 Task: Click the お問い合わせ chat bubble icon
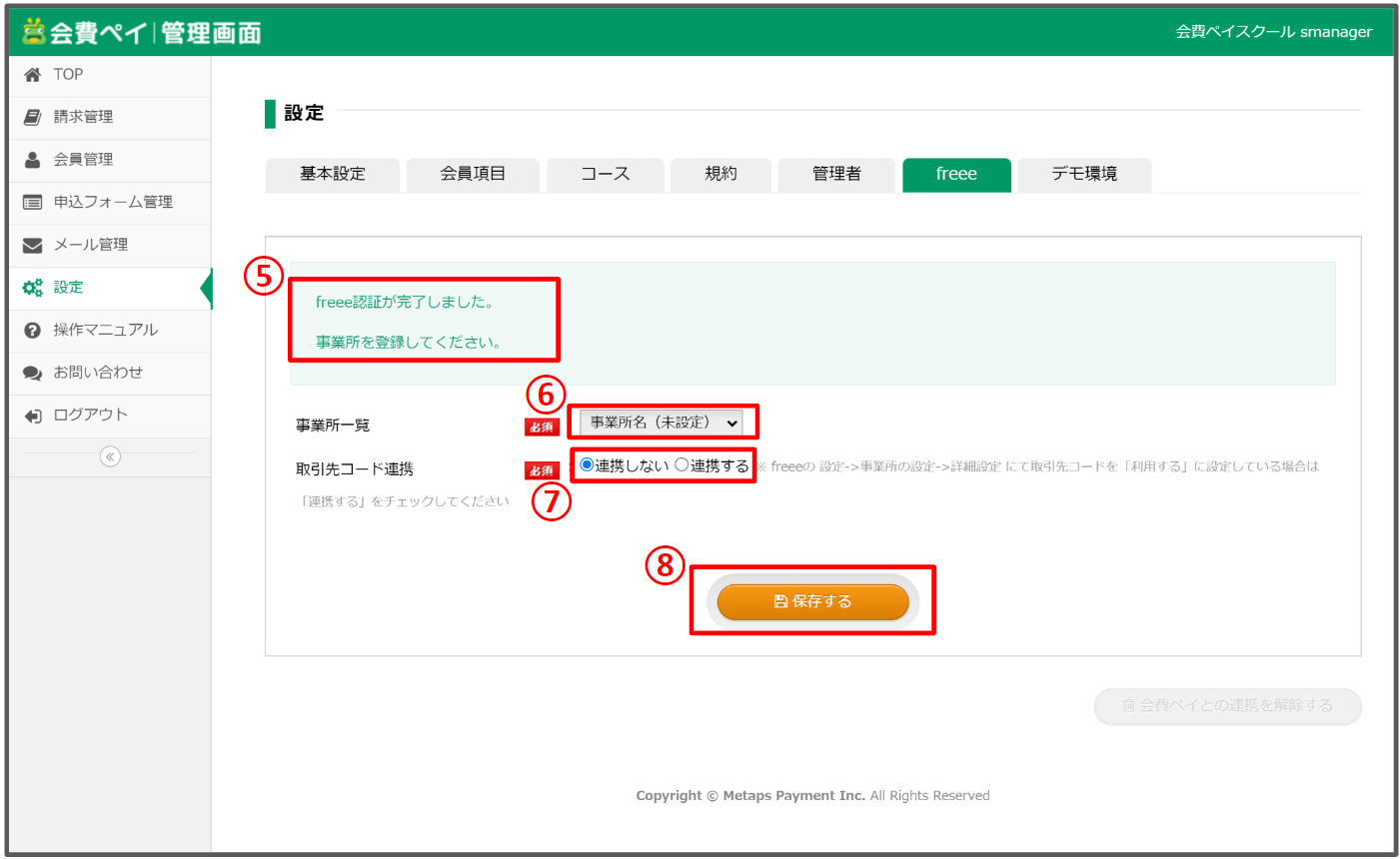(33, 374)
